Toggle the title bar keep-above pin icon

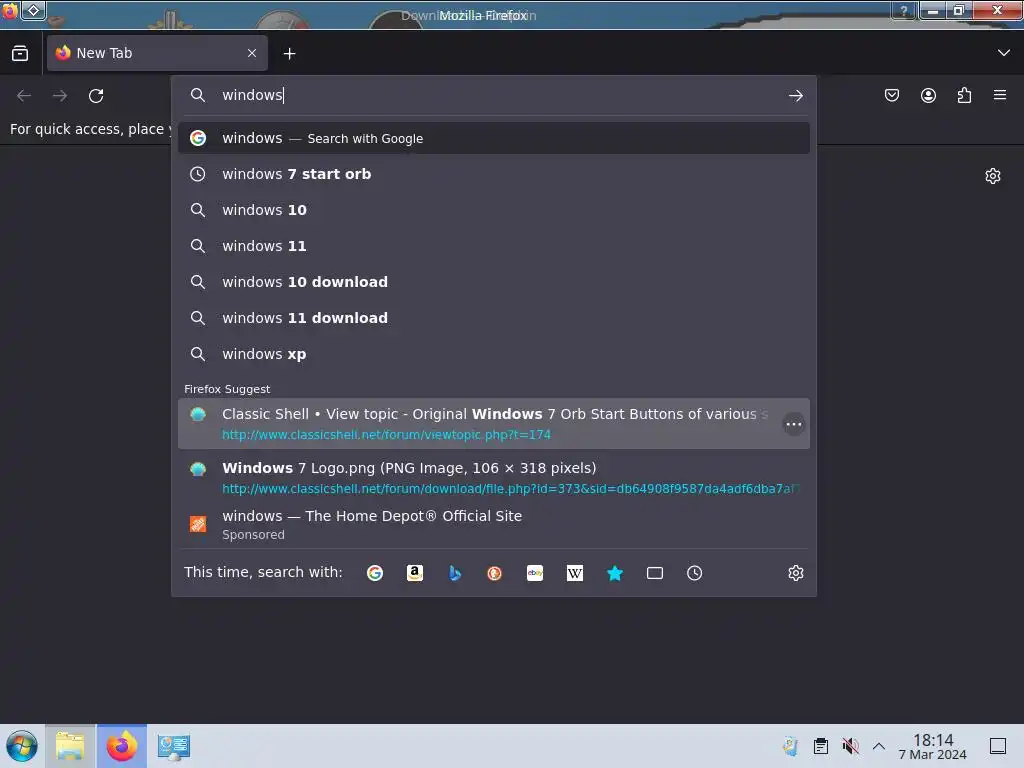33,10
